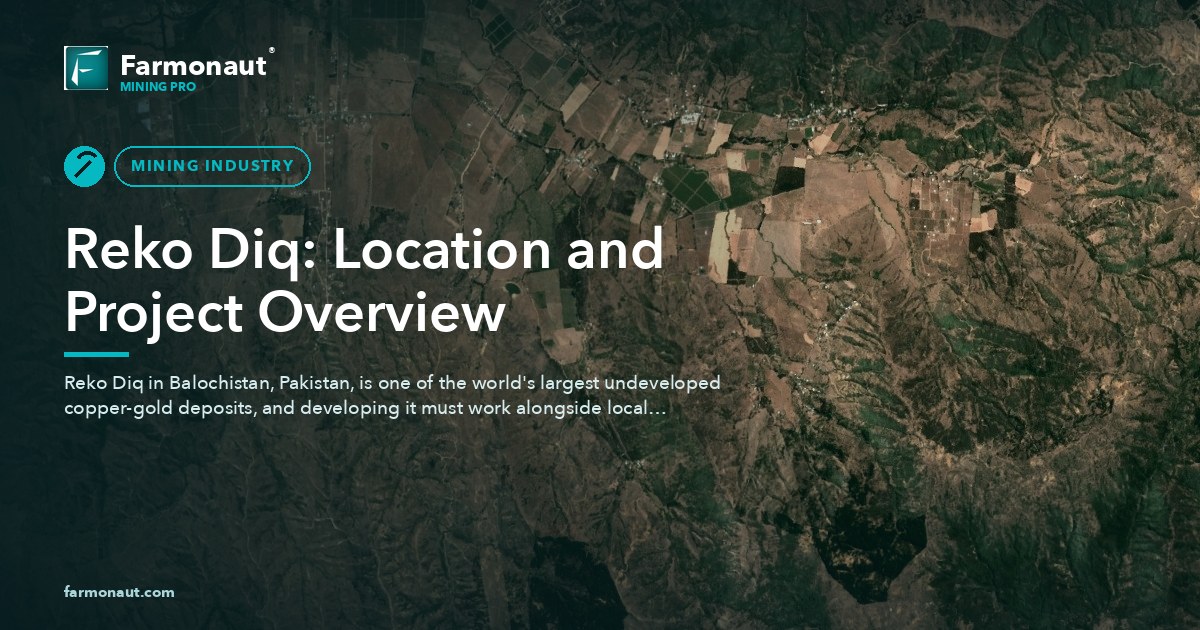Click the MINING PRO label
This screenshot has height=630, width=1200.
point(158,87)
